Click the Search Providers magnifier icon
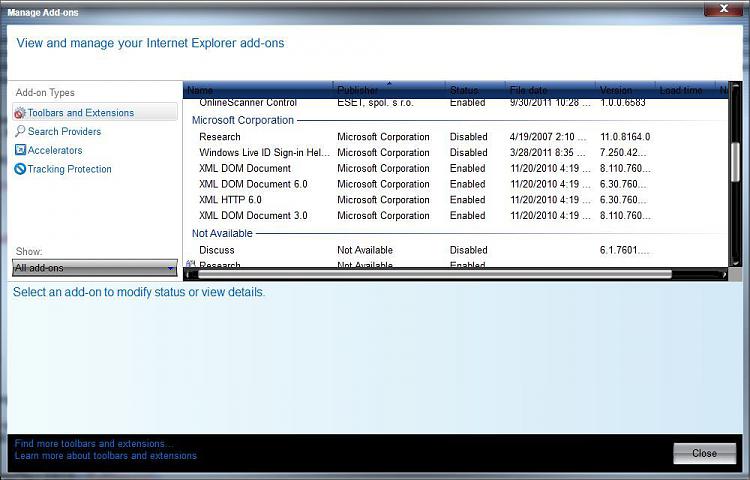This screenshot has height=480, width=750. [x=20, y=131]
